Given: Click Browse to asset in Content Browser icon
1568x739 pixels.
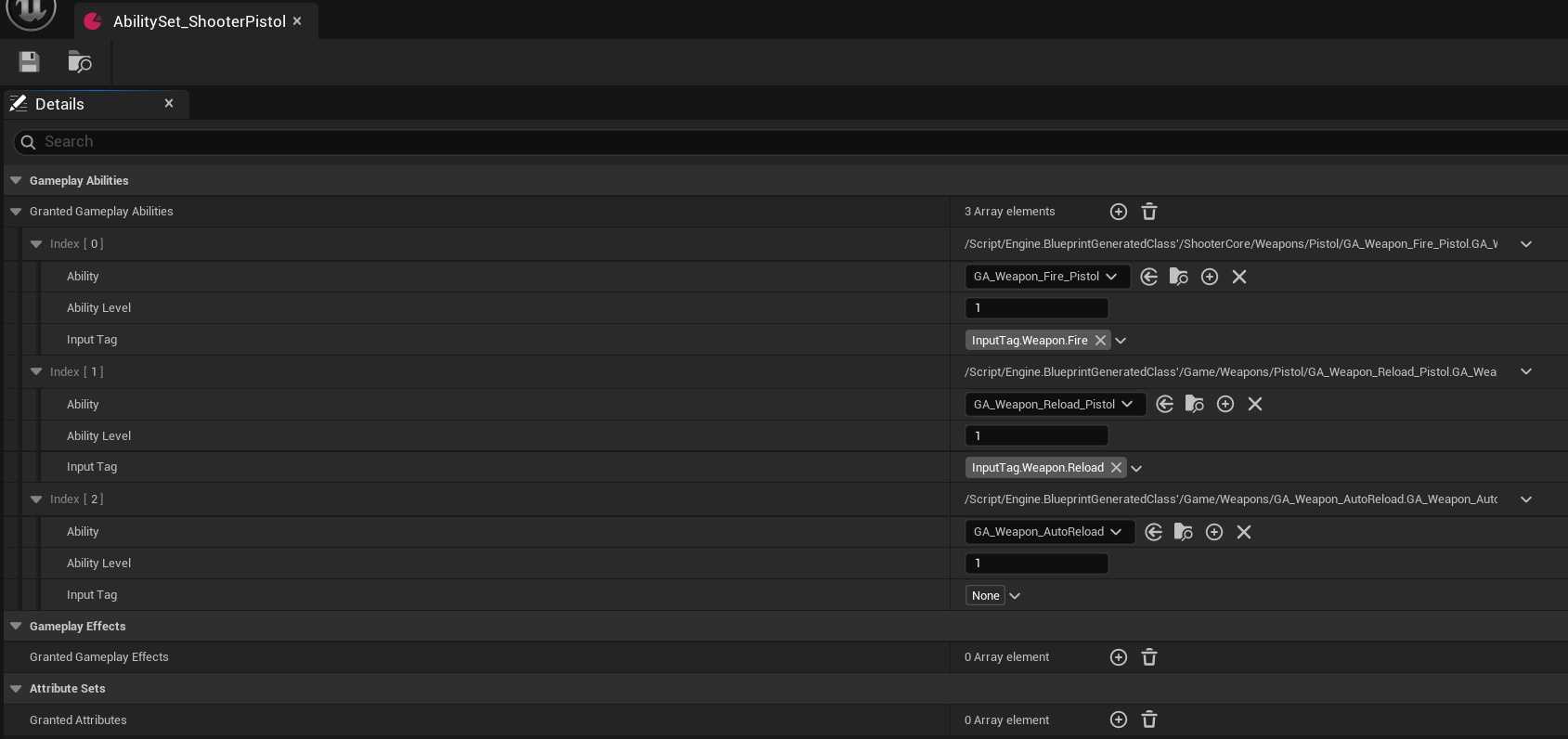Looking at the screenshot, I should tap(80, 62).
